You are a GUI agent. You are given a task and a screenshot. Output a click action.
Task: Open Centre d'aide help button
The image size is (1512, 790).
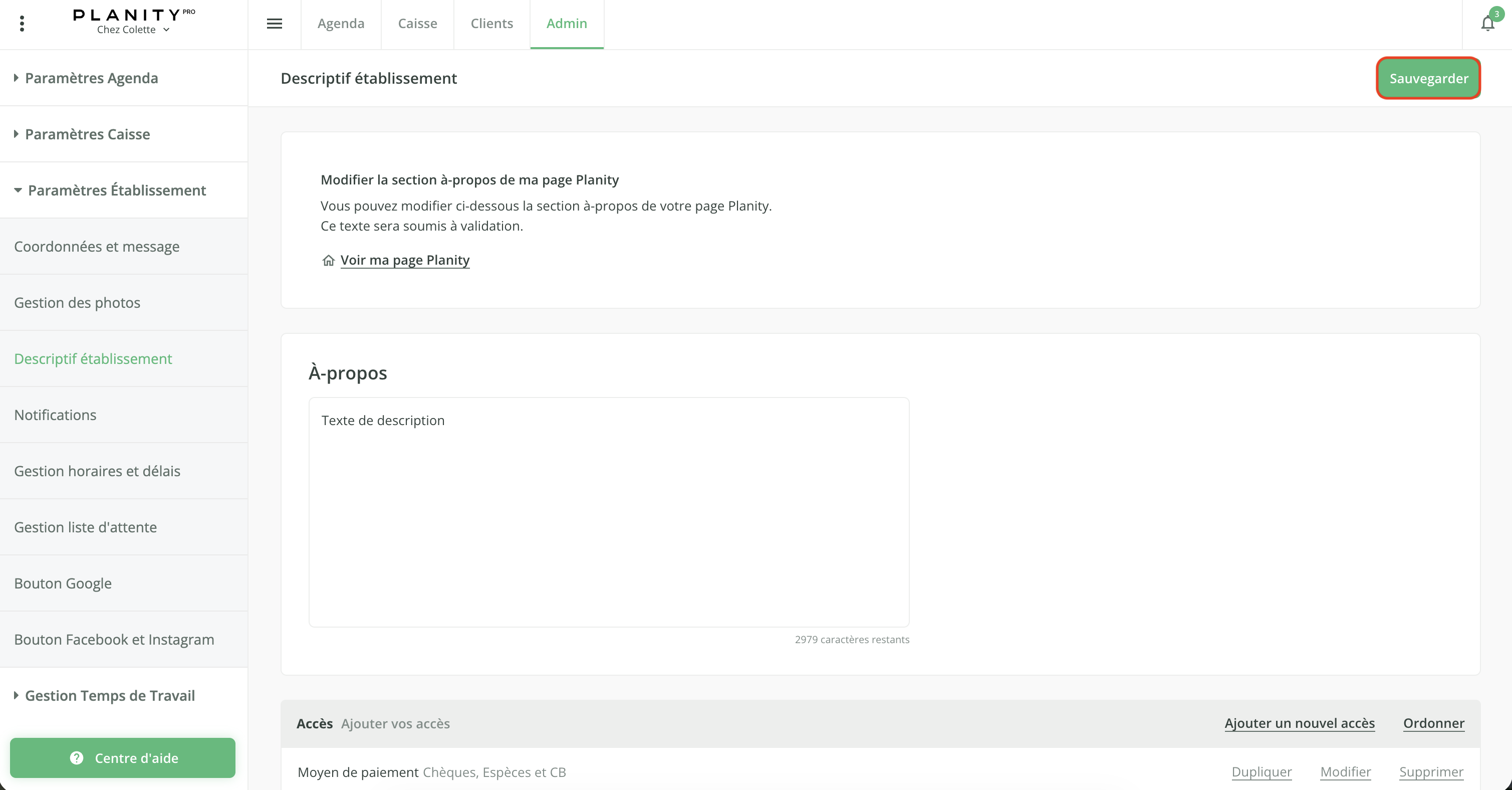click(x=123, y=758)
